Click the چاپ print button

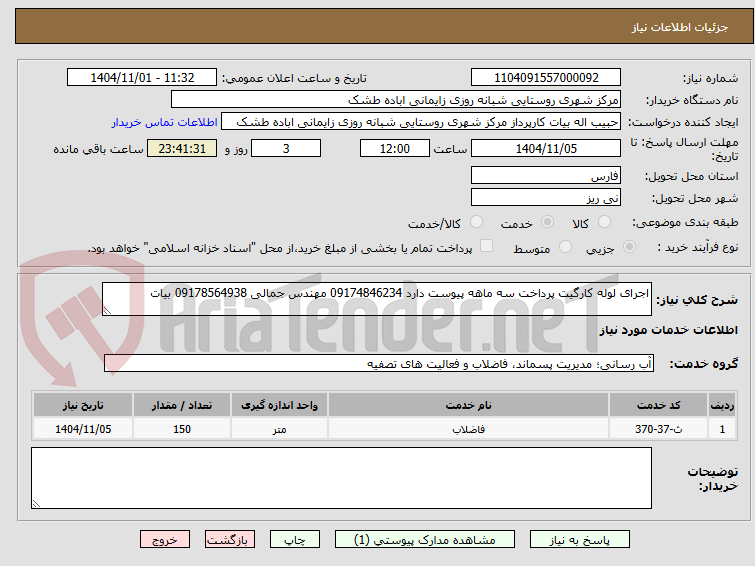tap(295, 540)
